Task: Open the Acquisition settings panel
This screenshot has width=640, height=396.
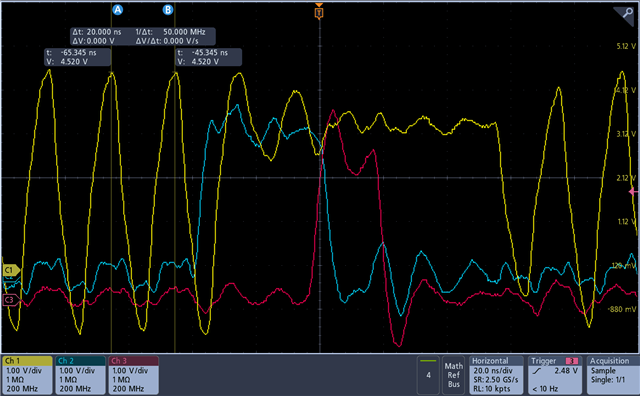Action: coord(613,375)
